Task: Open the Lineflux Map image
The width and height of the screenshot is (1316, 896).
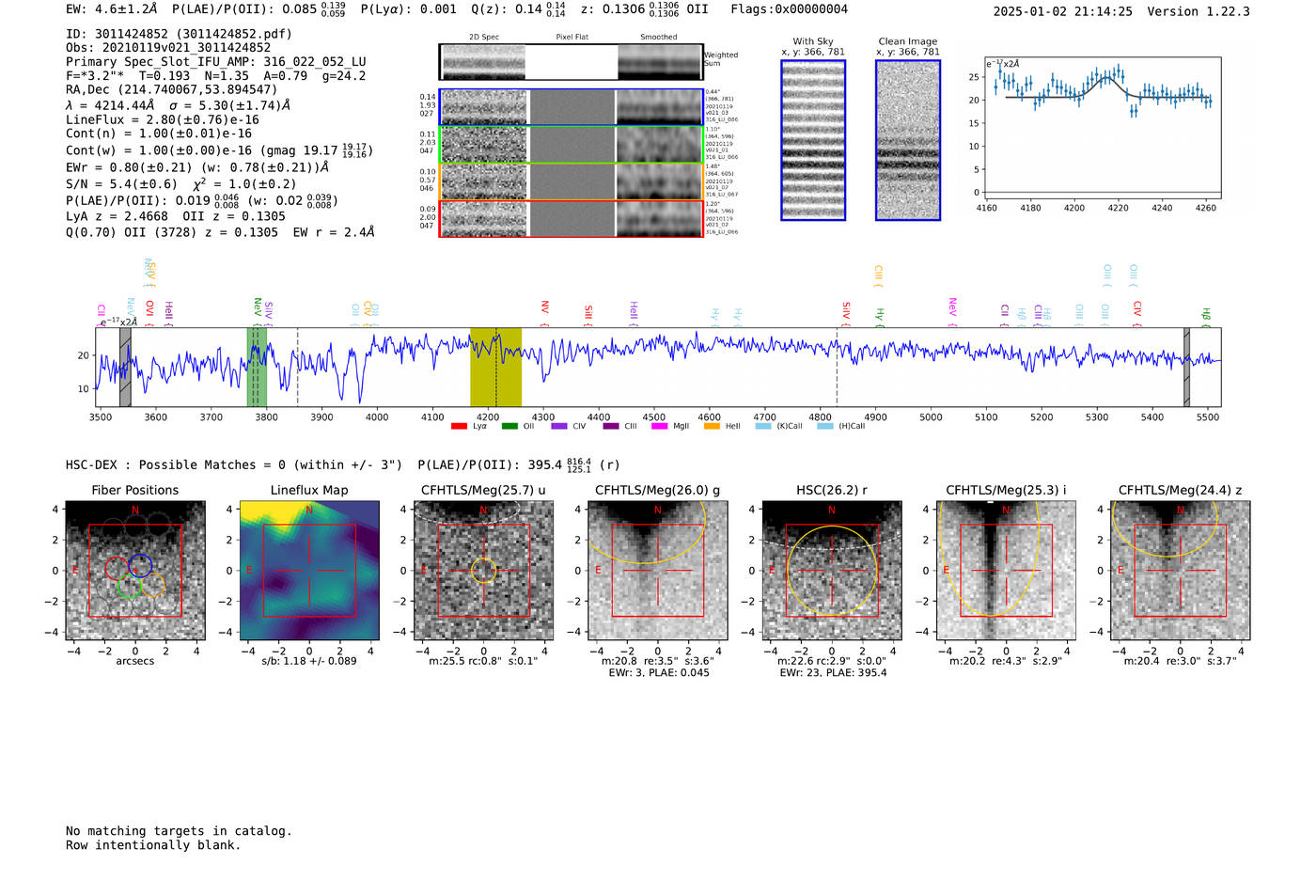Action: [309, 571]
